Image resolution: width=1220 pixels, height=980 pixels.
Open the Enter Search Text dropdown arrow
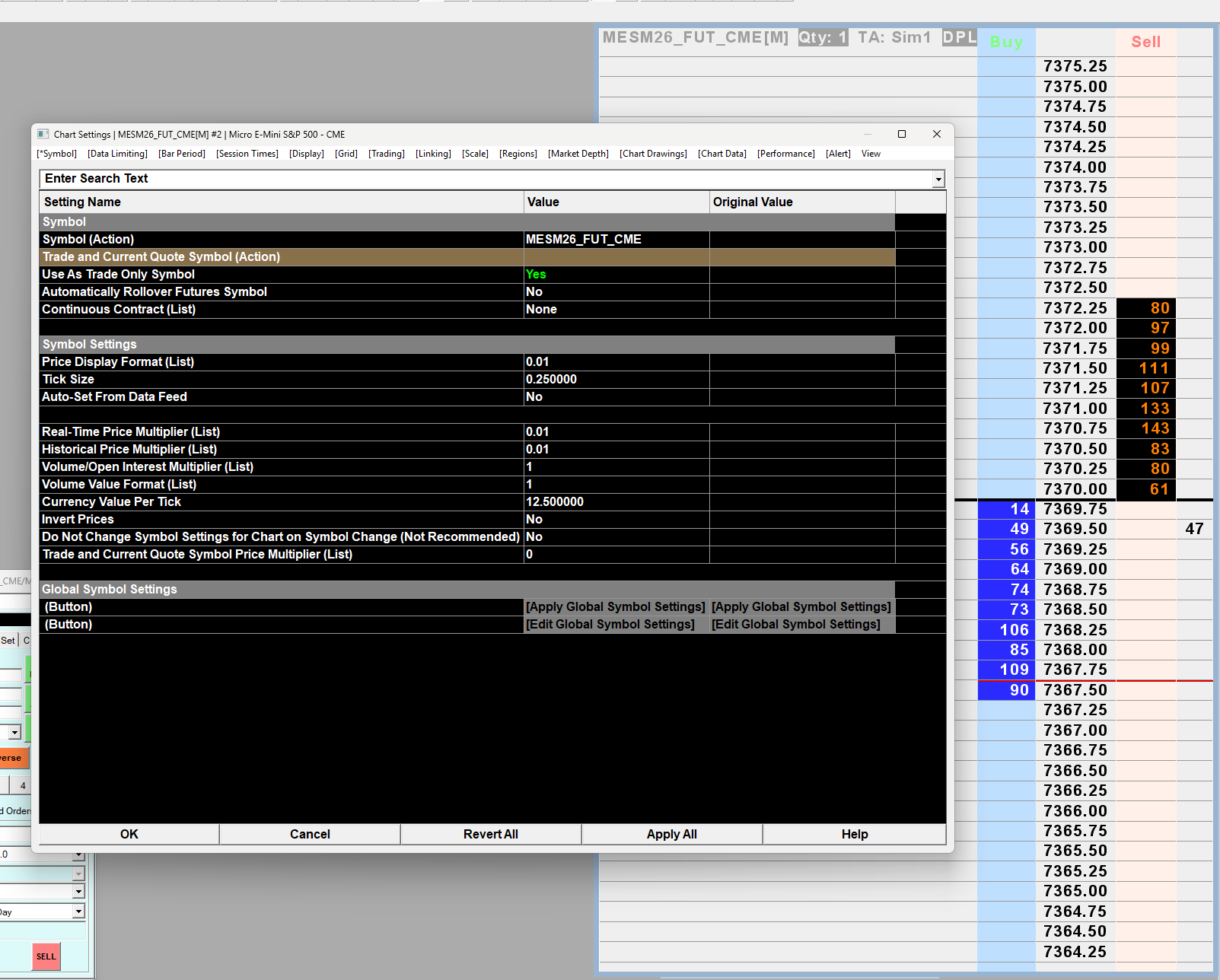938,179
